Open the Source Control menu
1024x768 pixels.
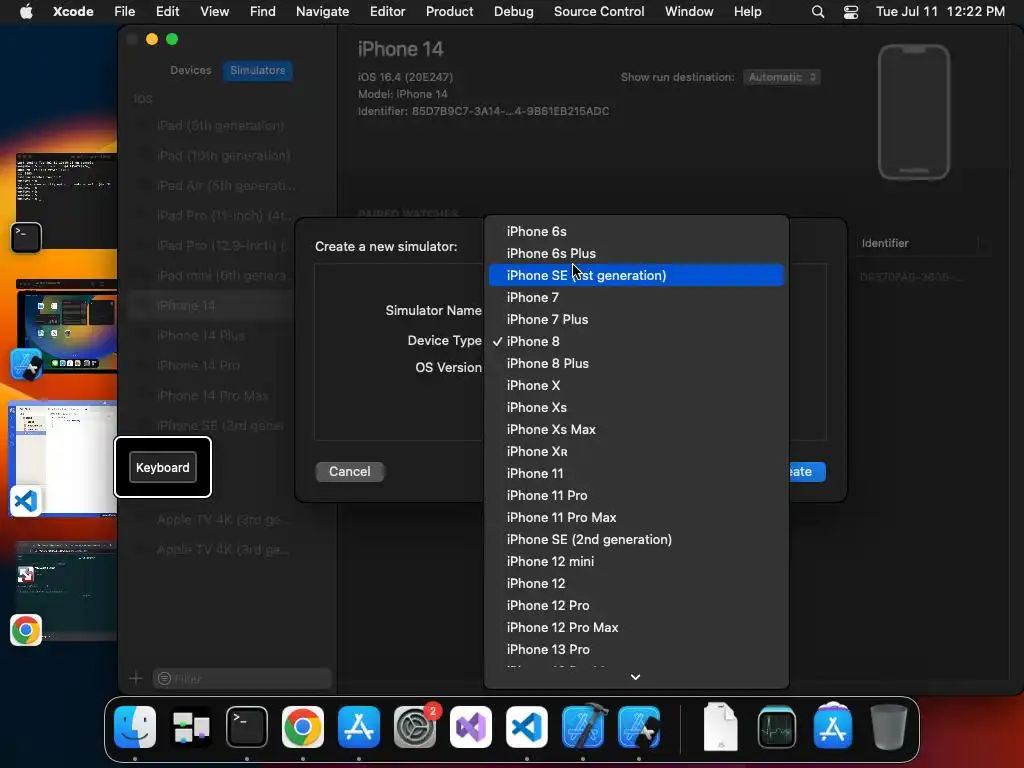click(599, 12)
